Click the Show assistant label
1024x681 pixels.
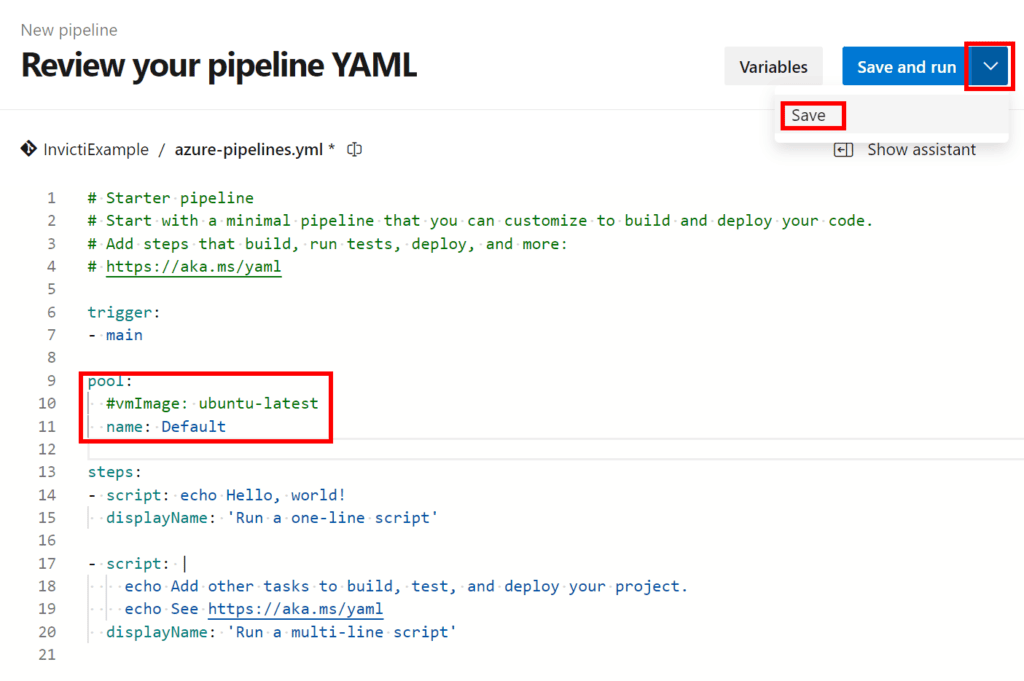[x=919, y=148]
